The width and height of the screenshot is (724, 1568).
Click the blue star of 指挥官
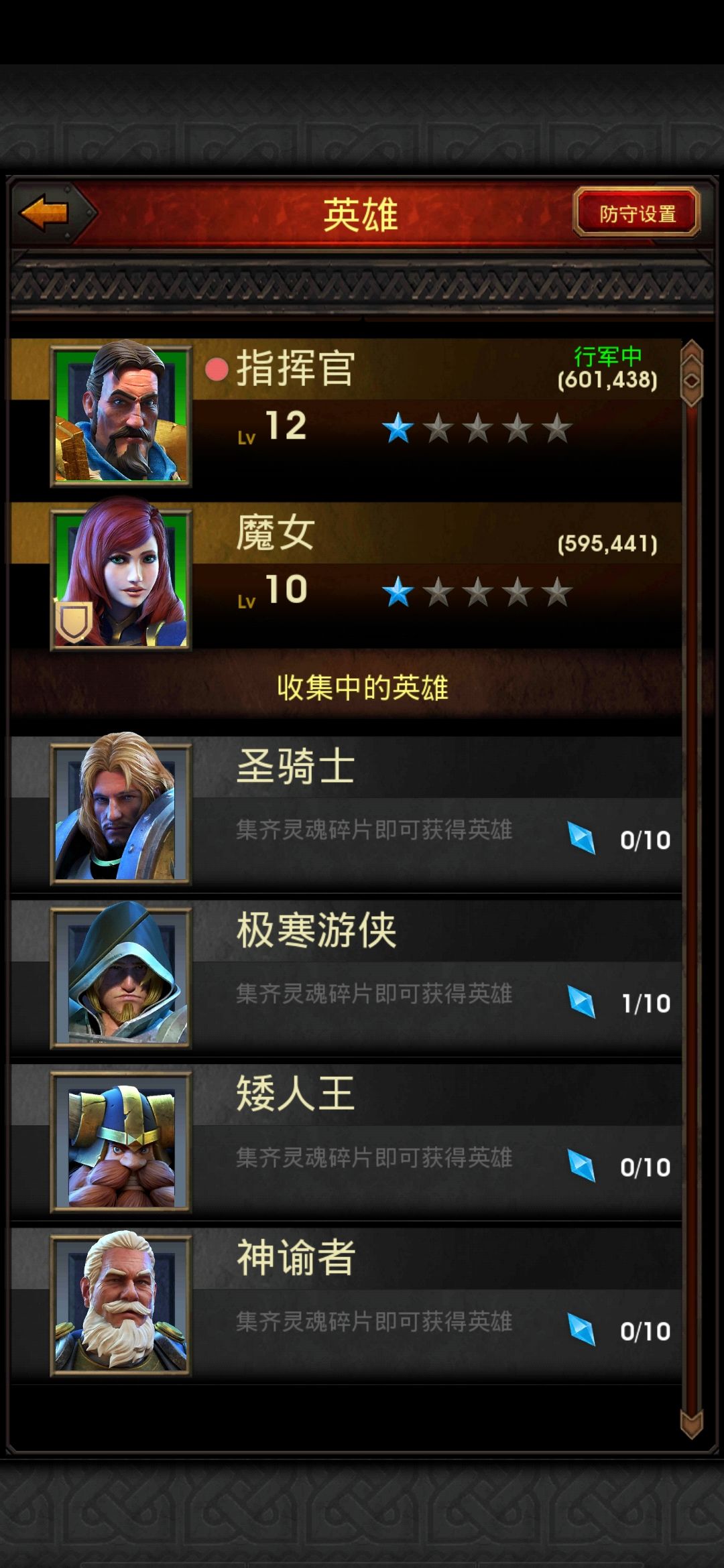398,428
